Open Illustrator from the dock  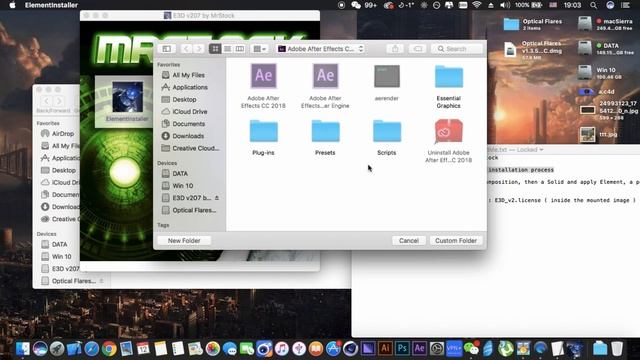384,349
